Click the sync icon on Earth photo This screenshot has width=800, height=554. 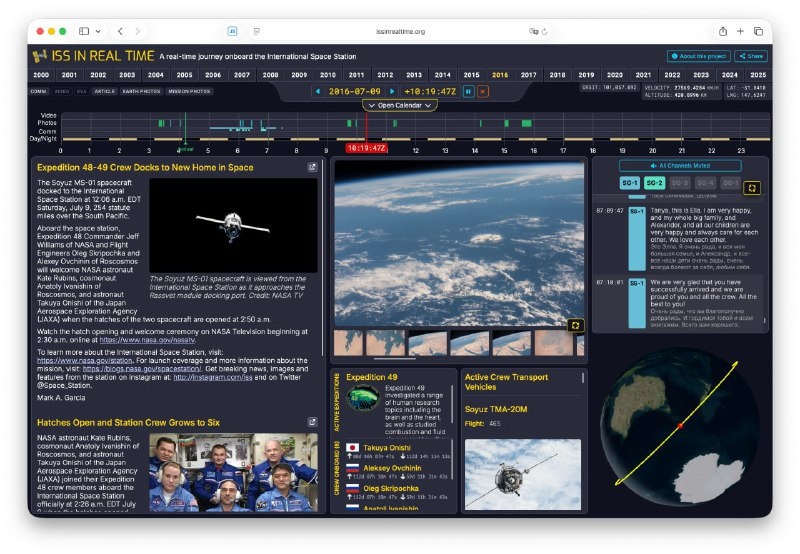pos(576,325)
